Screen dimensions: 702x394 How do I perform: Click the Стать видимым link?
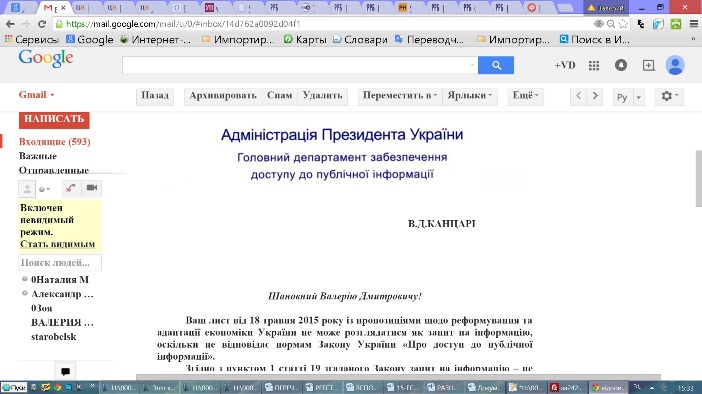(57, 244)
